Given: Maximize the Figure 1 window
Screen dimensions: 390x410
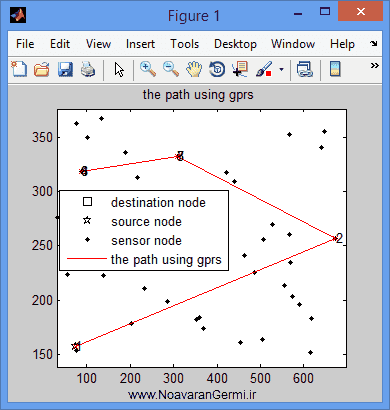Looking at the screenshot, I should click(325, 12).
